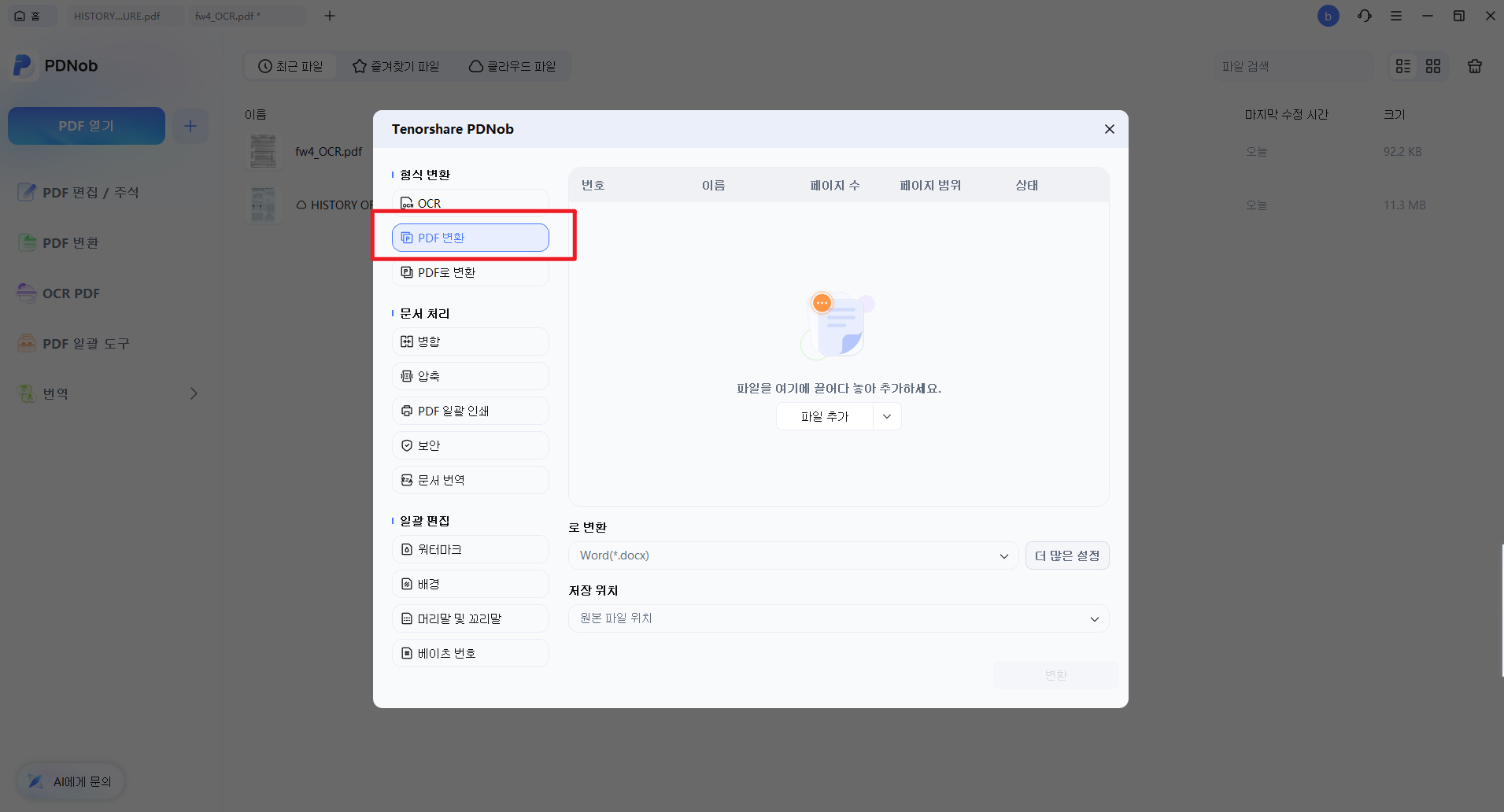Click the 번호 column header in dialog
1504x812 pixels.
click(593, 185)
